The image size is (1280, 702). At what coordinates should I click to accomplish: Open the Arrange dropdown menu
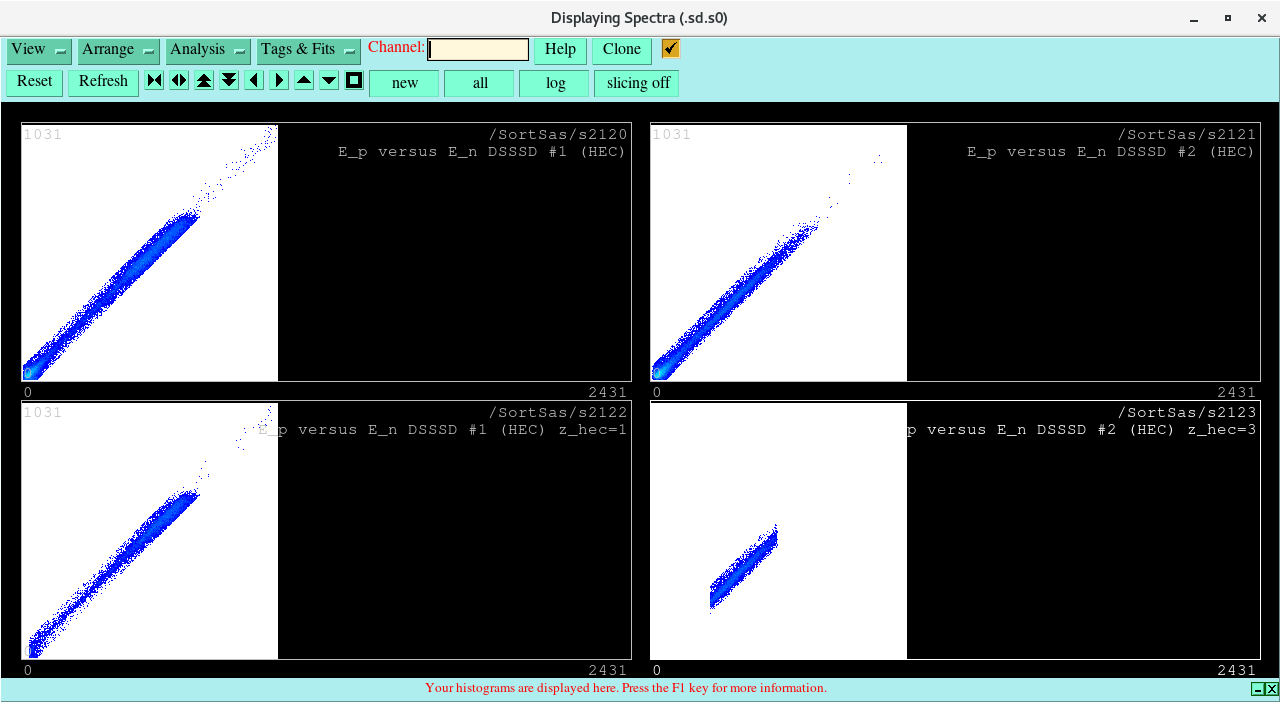(119, 50)
